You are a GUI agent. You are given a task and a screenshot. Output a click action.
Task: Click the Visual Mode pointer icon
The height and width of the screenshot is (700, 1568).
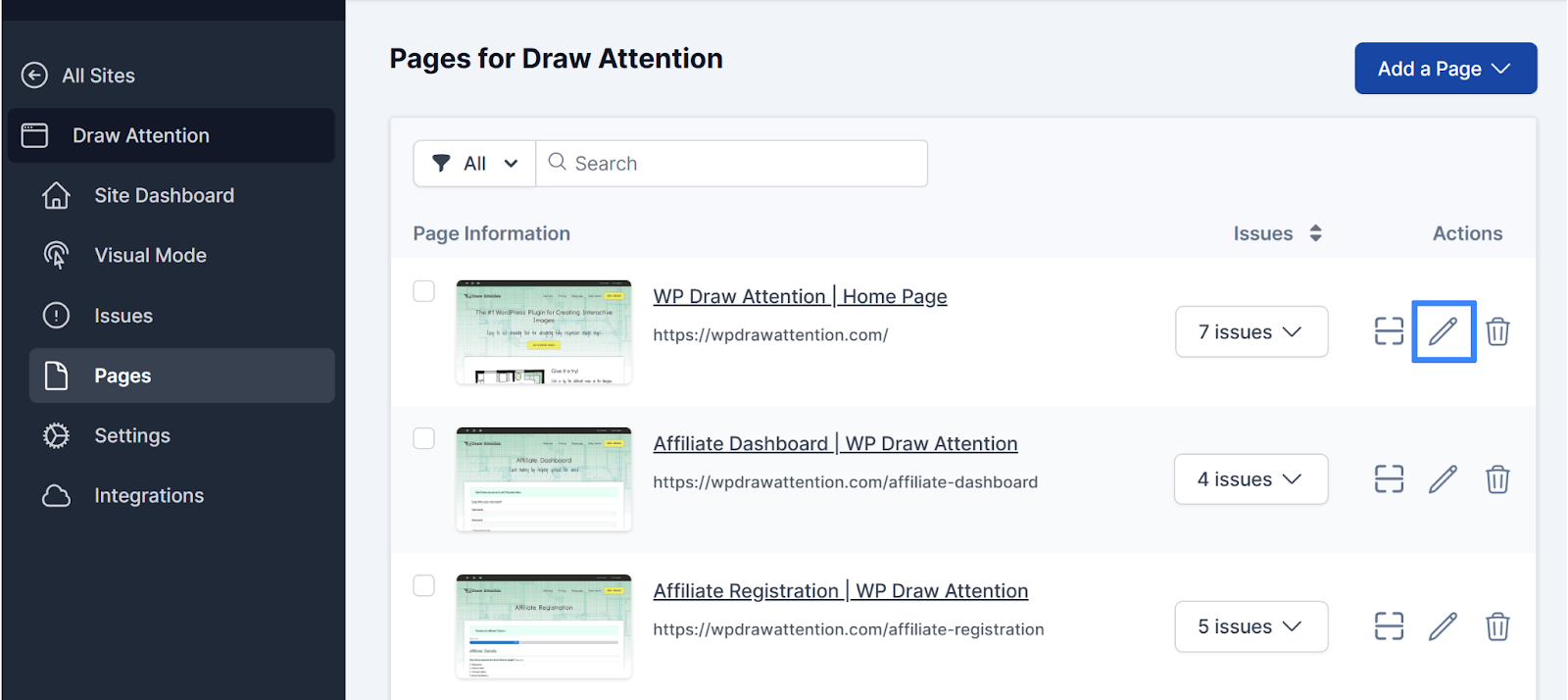56,255
